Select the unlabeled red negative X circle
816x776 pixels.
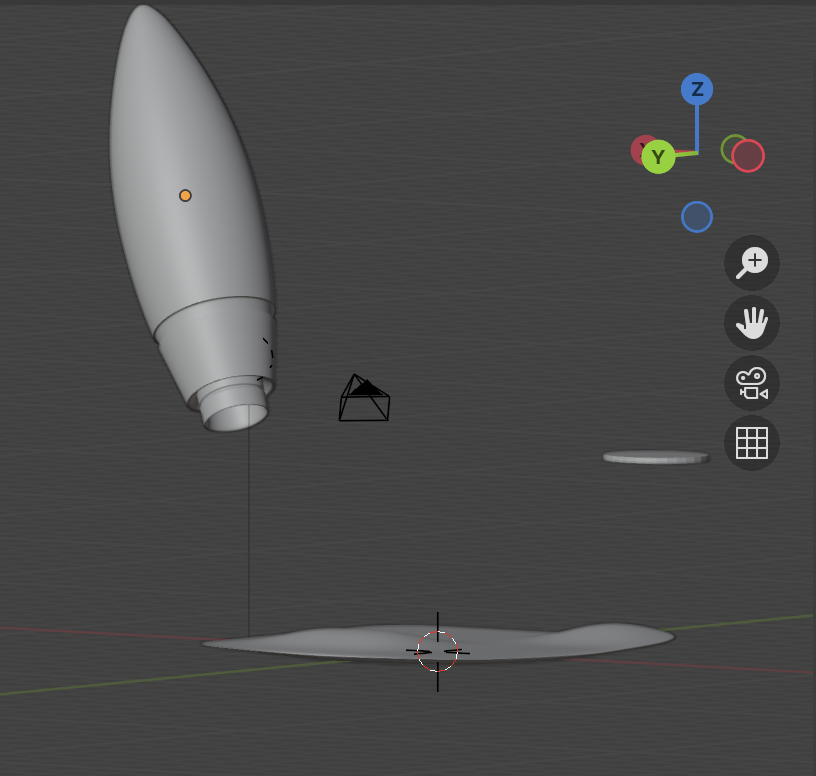pyautogui.click(x=748, y=156)
